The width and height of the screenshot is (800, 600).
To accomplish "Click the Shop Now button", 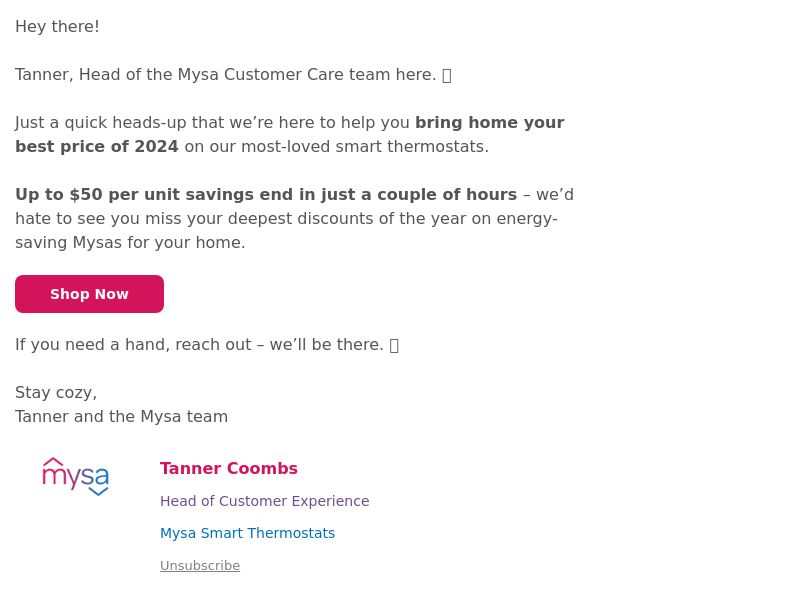I will [x=89, y=294].
